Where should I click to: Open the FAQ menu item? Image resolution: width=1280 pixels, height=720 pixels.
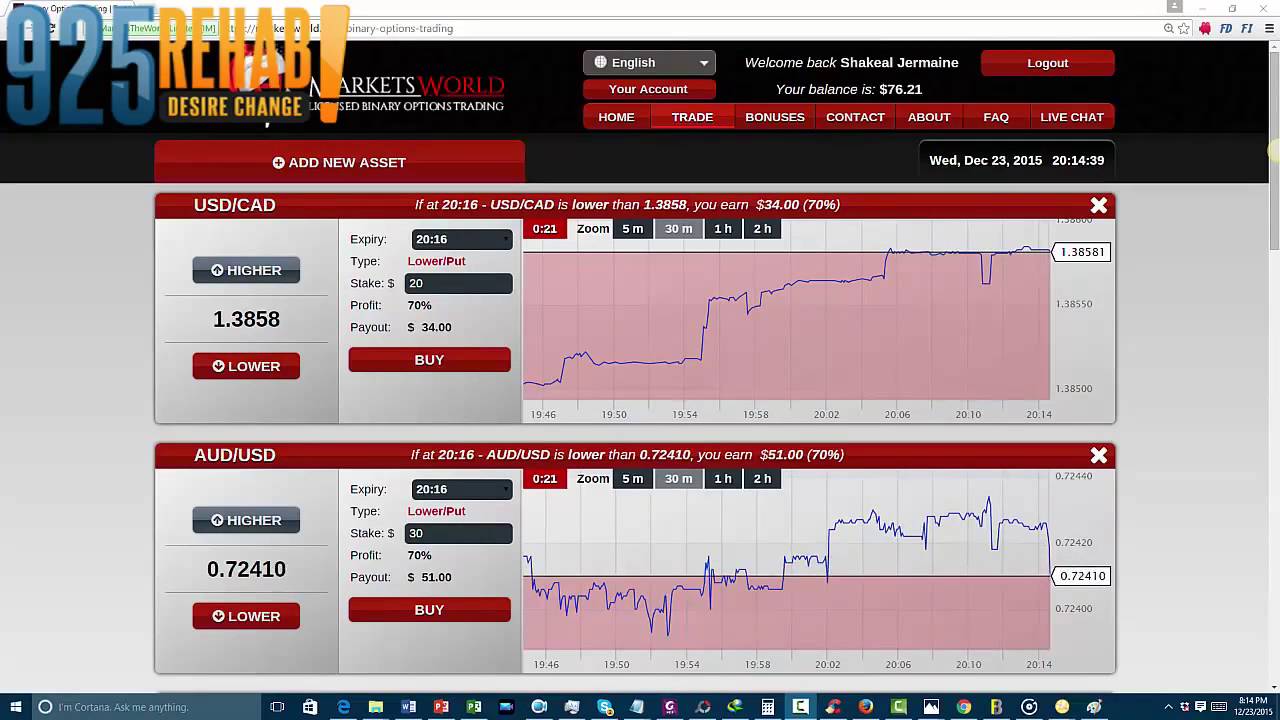coord(996,117)
